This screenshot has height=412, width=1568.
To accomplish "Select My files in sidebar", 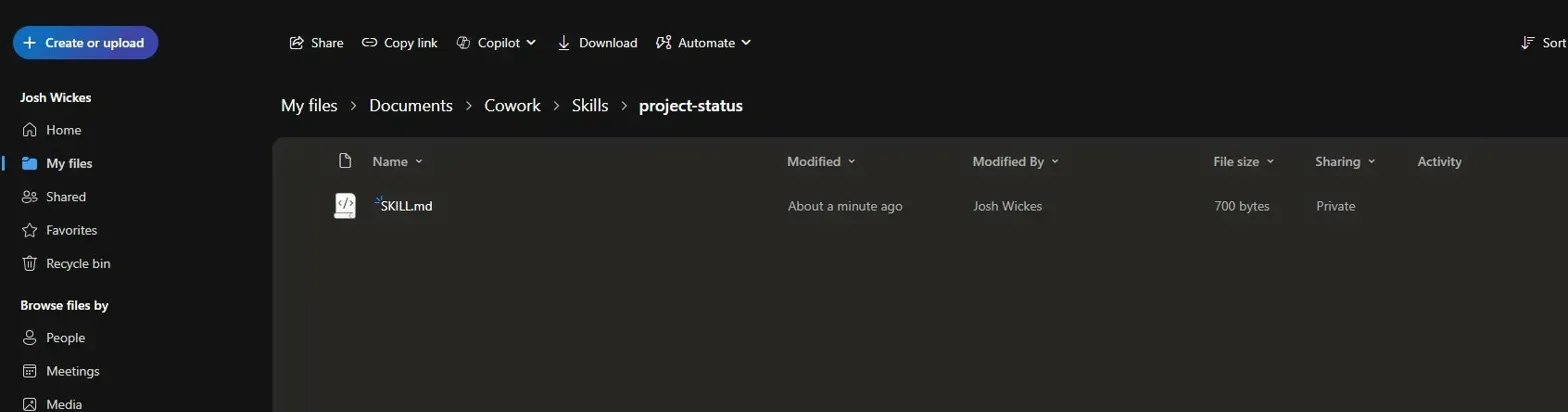I will [69, 163].
